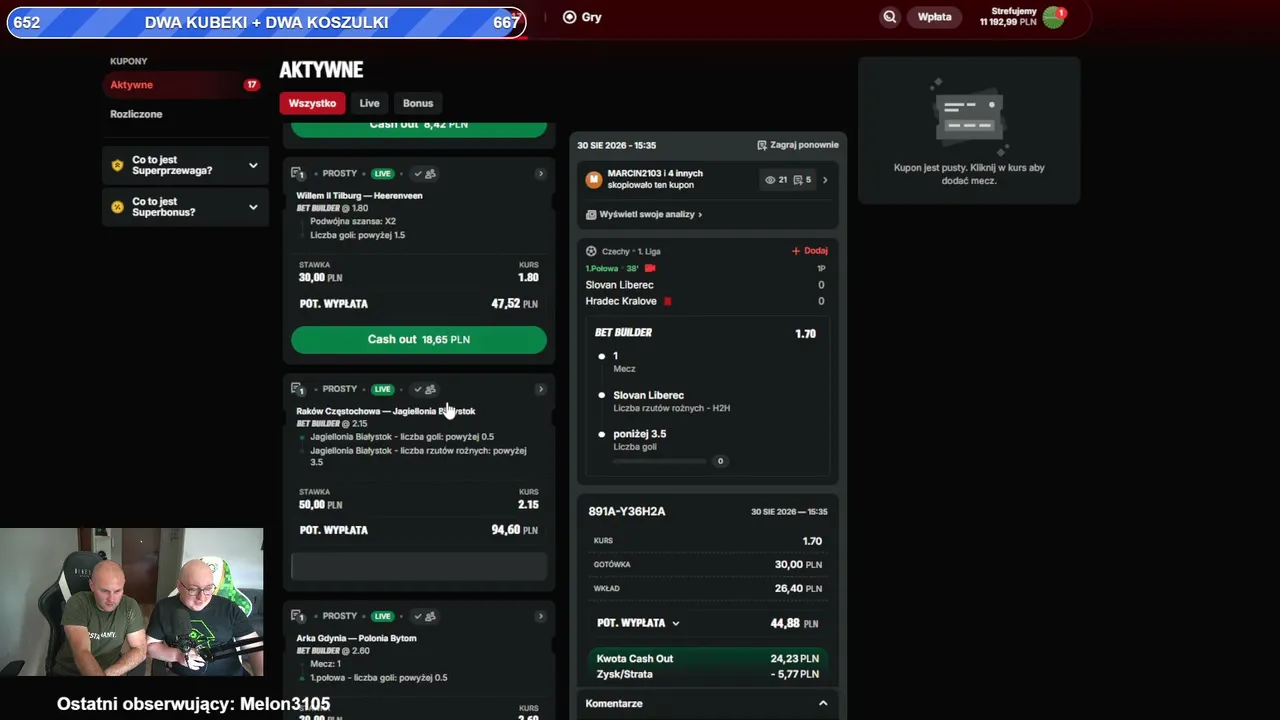Click the Hradec Kralove team name

pyautogui.click(x=621, y=301)
